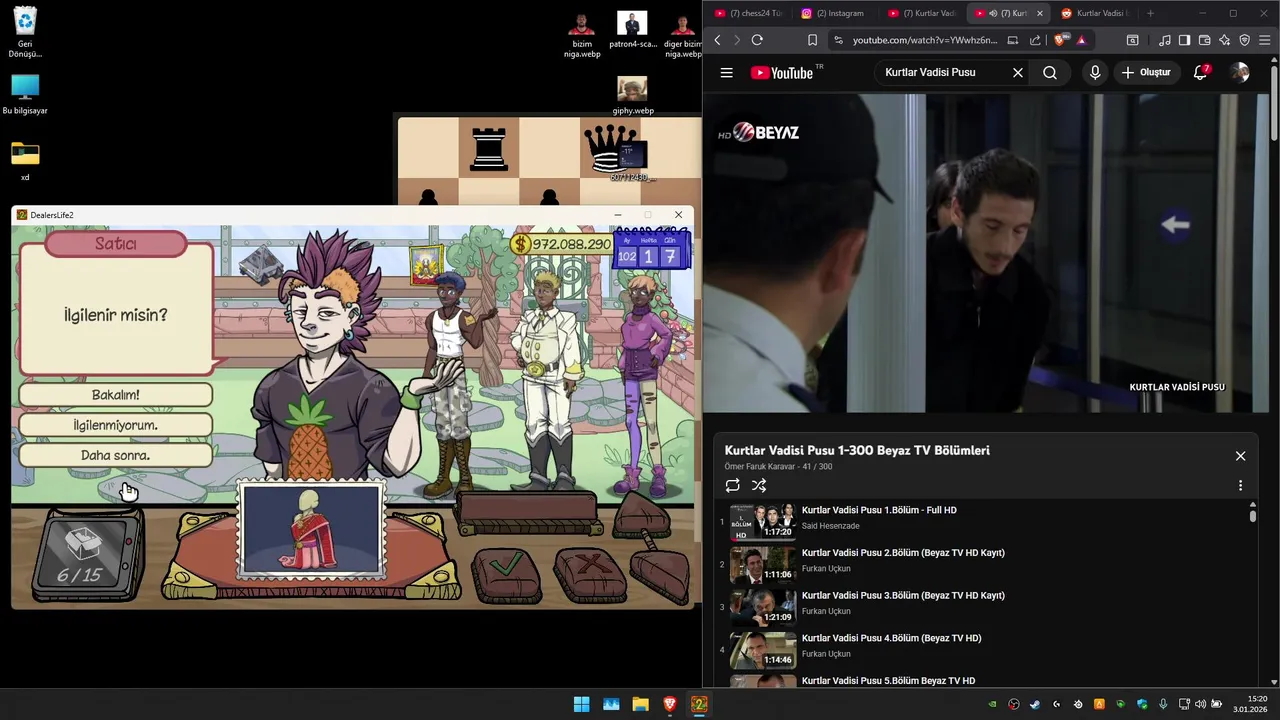
Task: Open Brave Leo AI assistant
Action: coord(1225,40)
